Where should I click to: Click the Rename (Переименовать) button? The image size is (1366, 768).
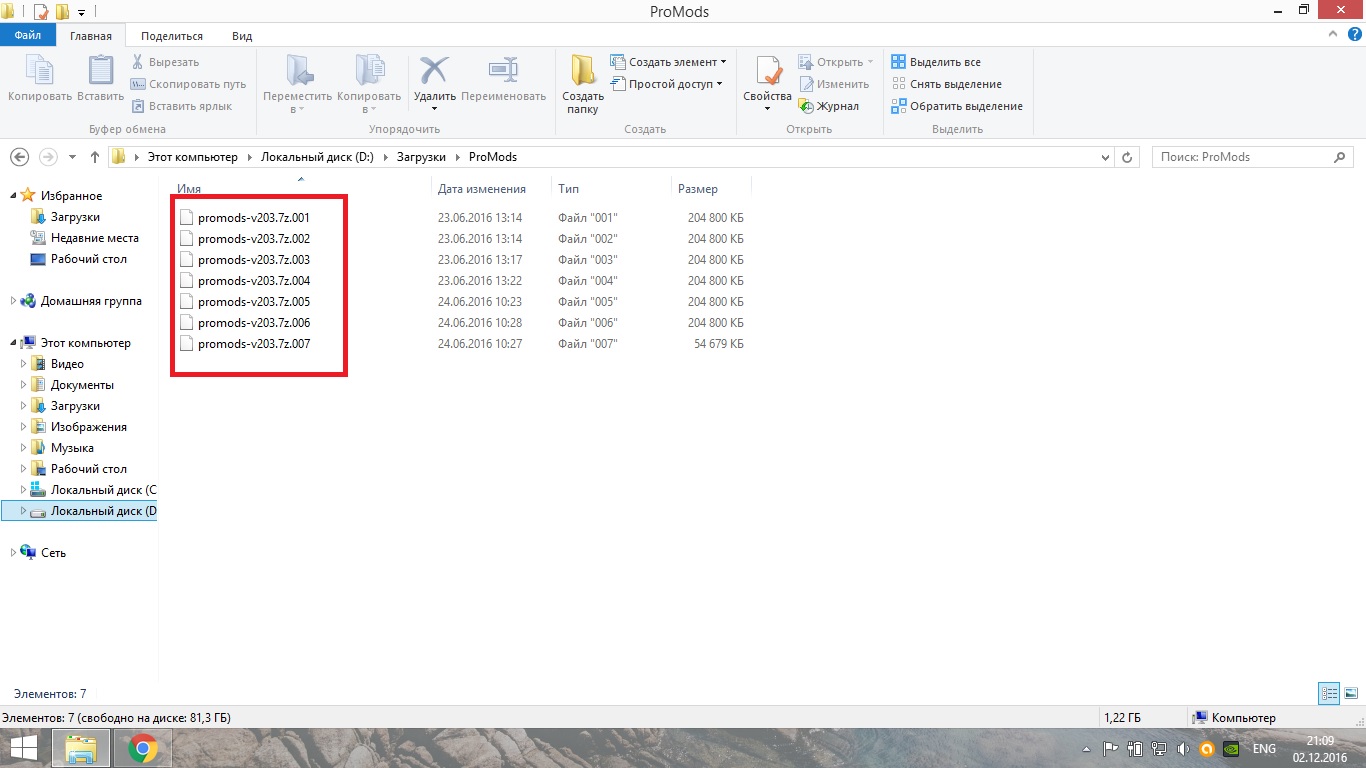pos(504,79)
